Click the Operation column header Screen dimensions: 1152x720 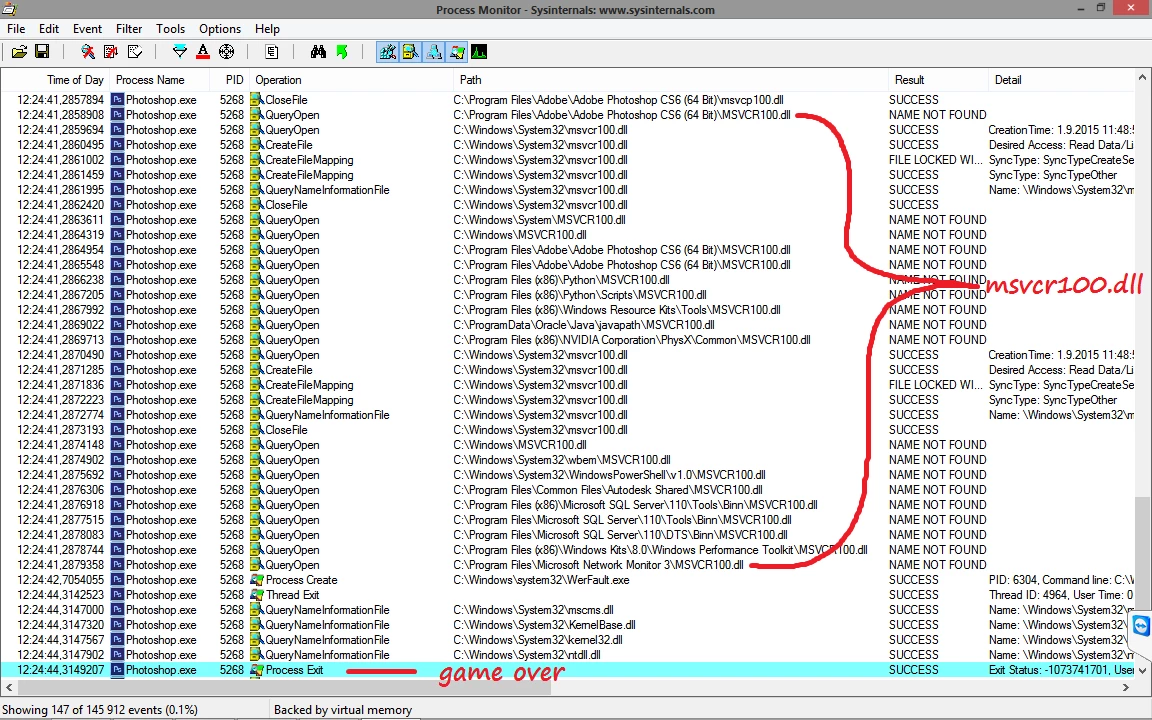pyautogui.click(x=351, y=80)
